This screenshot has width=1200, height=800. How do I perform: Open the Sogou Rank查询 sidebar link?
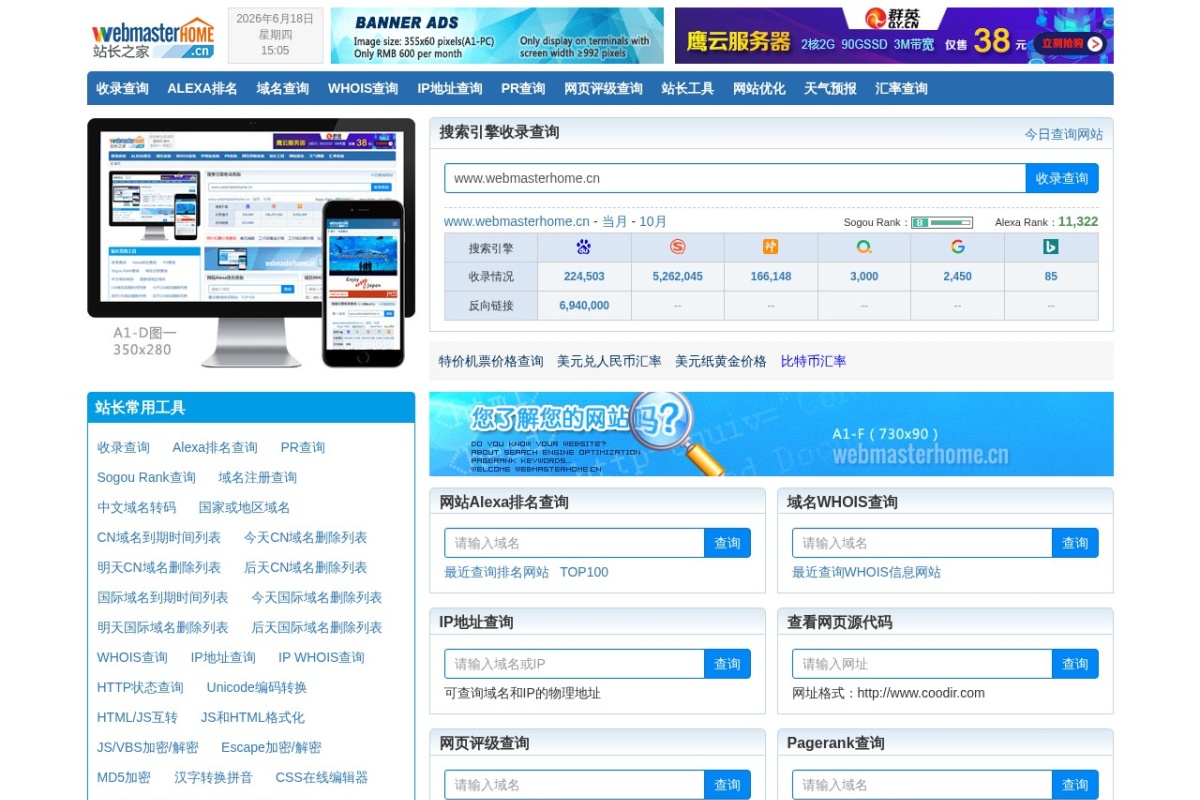coord(146,477)
